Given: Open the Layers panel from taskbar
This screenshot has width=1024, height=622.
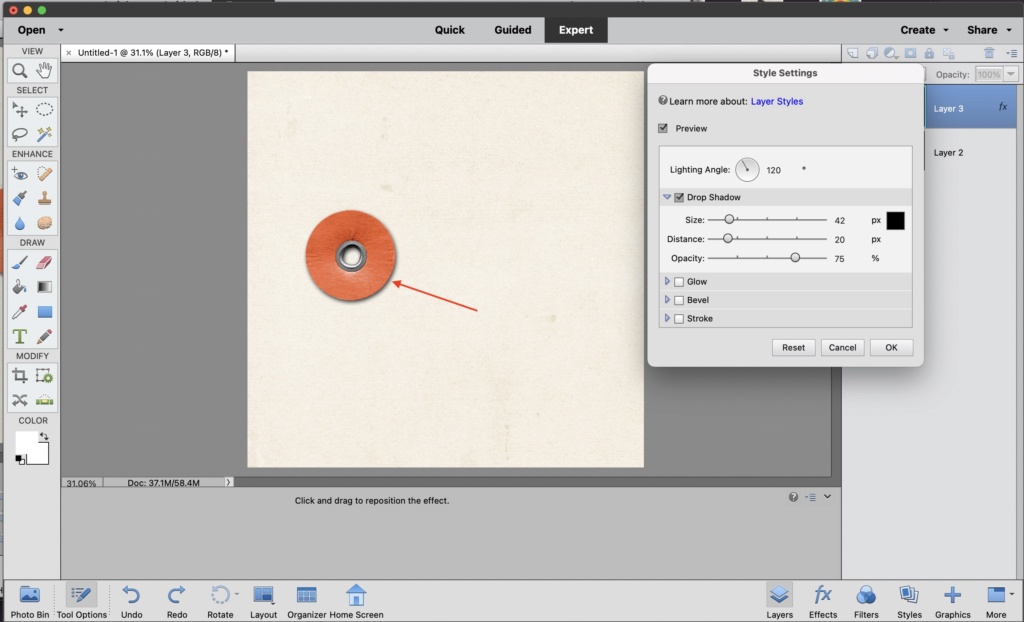Looking at the screenshot, I should coord(779,601).
